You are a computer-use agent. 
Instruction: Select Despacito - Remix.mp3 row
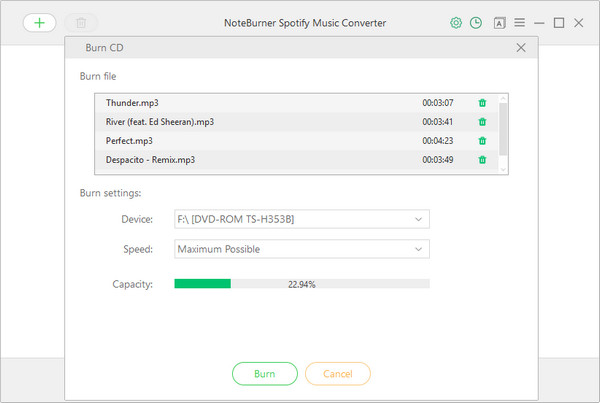pos(297,160)
